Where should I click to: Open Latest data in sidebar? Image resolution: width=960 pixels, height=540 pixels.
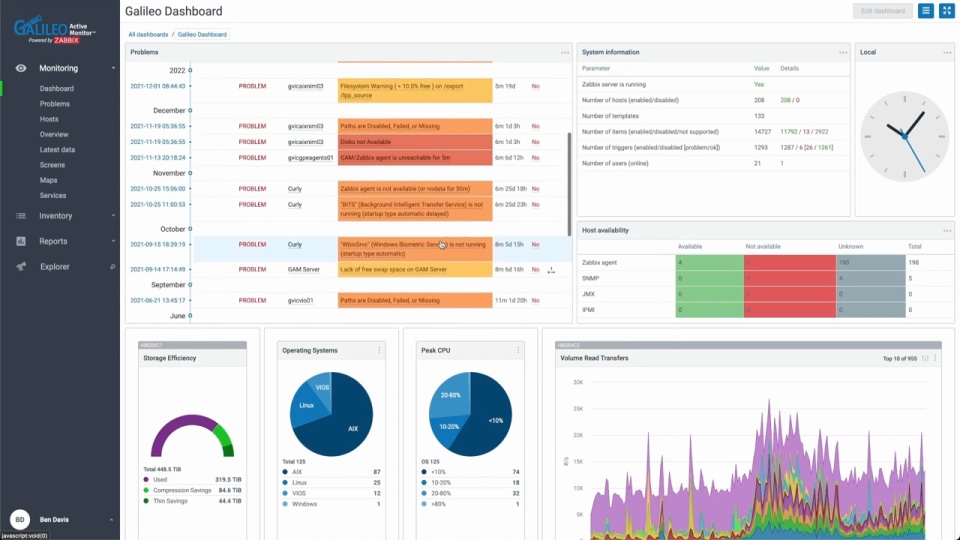(x=57, y=149)
